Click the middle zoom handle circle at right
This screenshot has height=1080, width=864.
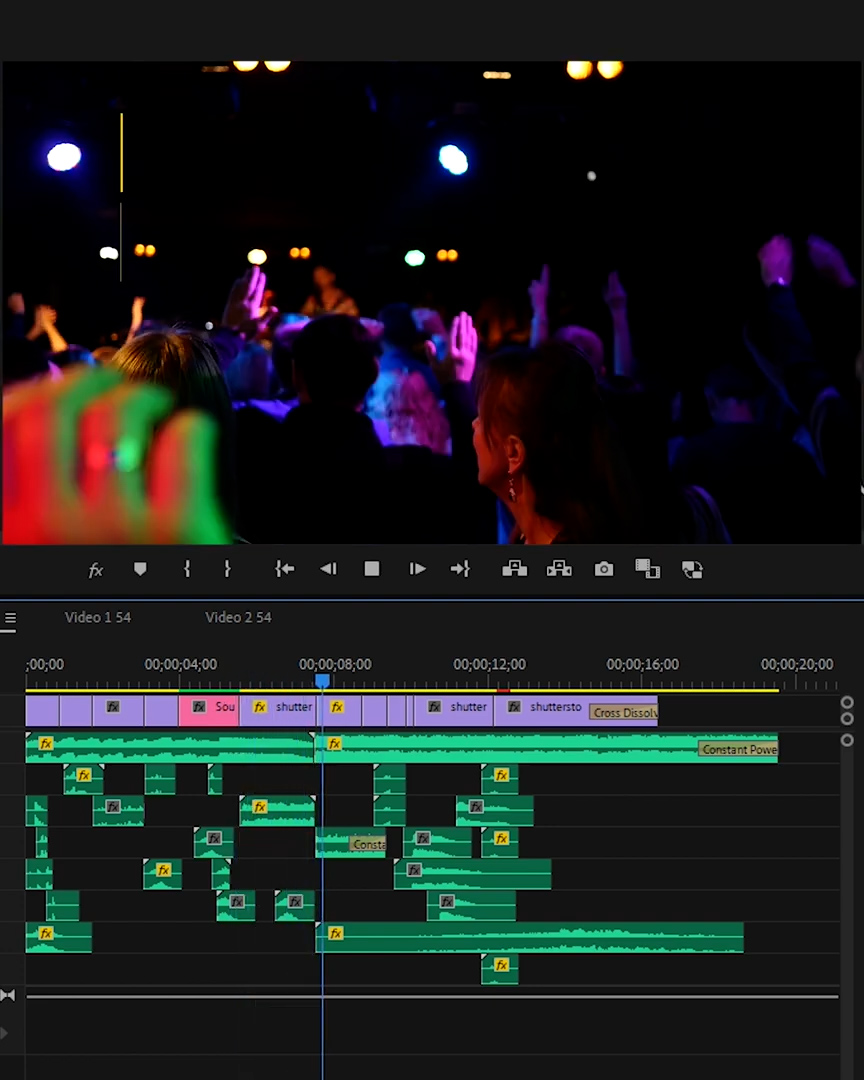(847, 718)
